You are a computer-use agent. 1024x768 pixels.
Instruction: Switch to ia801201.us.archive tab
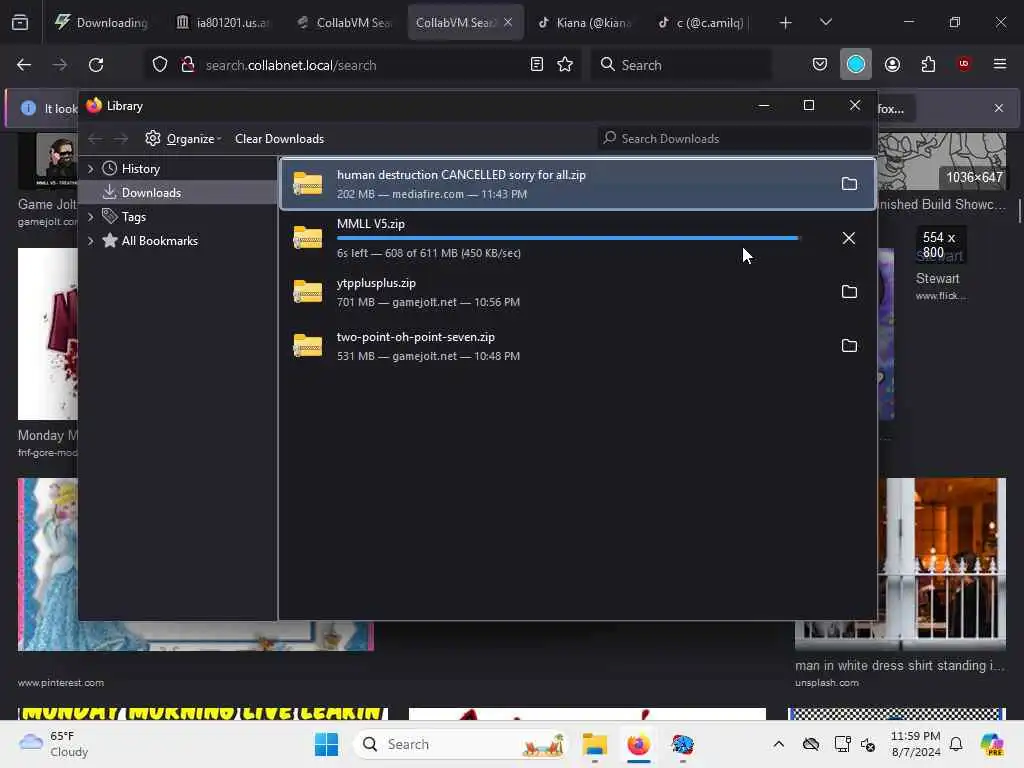coord(223,23)
